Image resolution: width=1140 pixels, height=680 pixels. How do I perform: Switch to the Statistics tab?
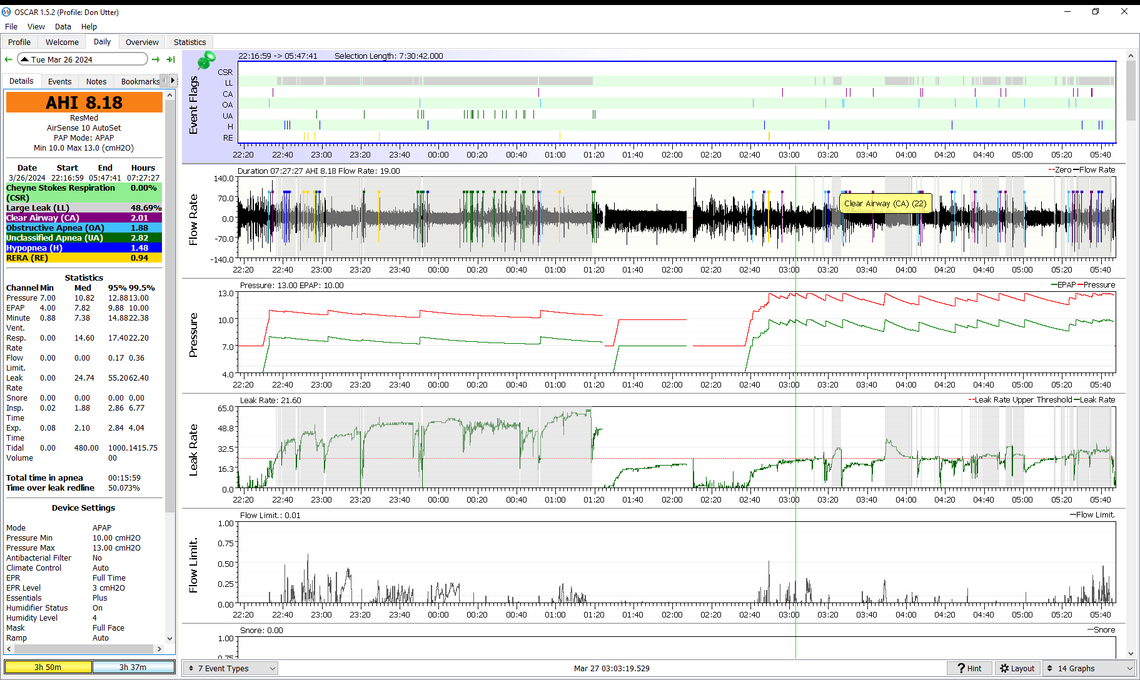[x=190, y=42]
